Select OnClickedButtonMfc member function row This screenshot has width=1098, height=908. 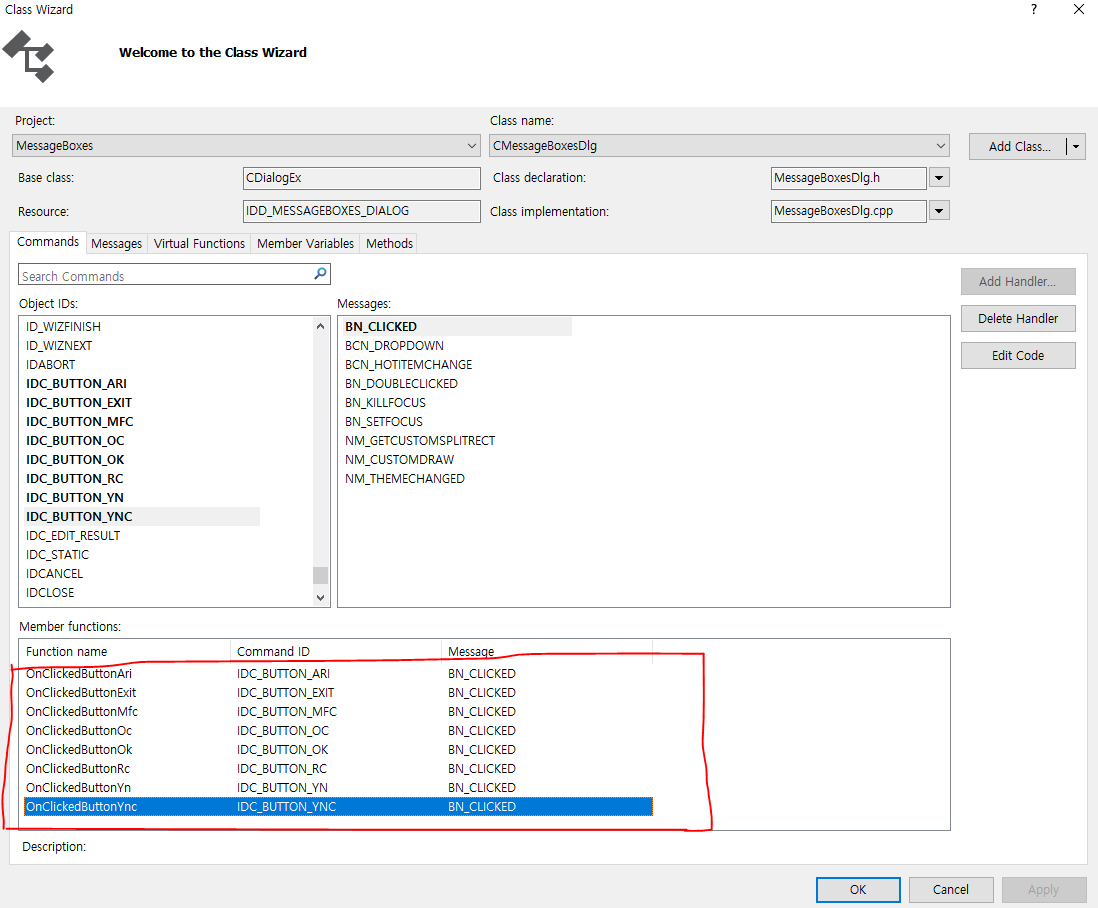coord(338,711)
